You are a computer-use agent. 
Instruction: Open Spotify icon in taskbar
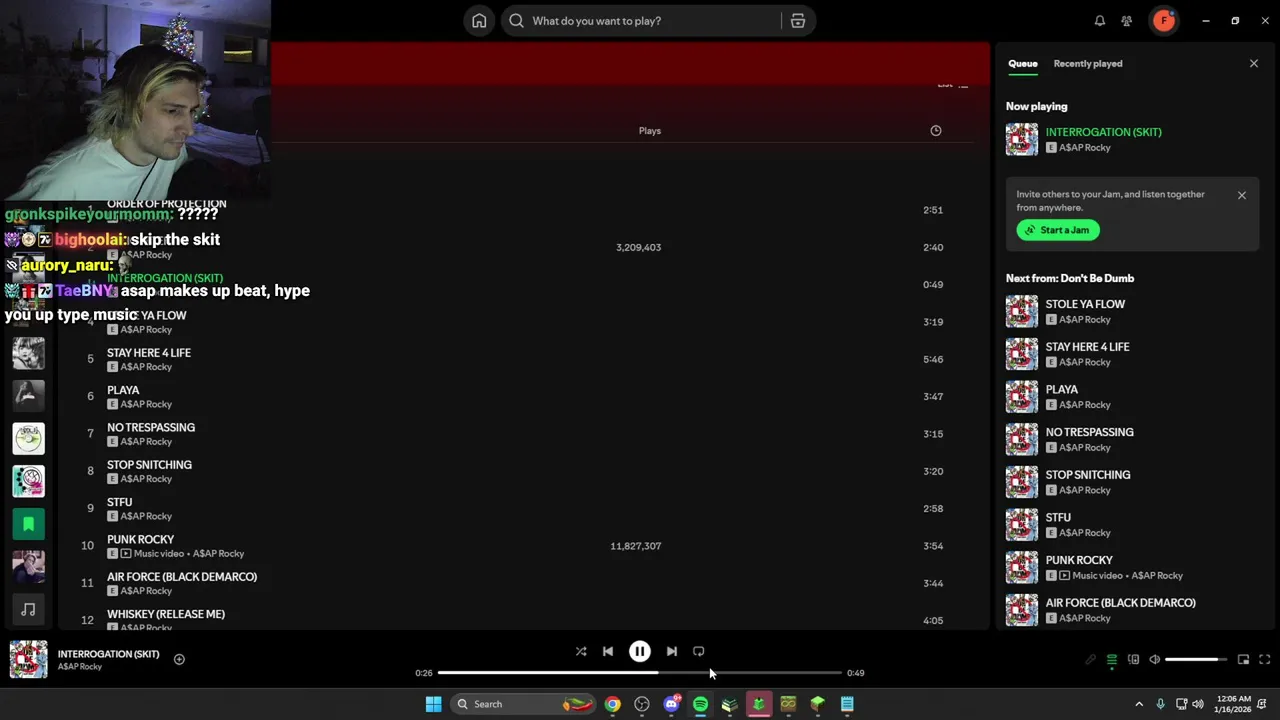tap(700, 704)
